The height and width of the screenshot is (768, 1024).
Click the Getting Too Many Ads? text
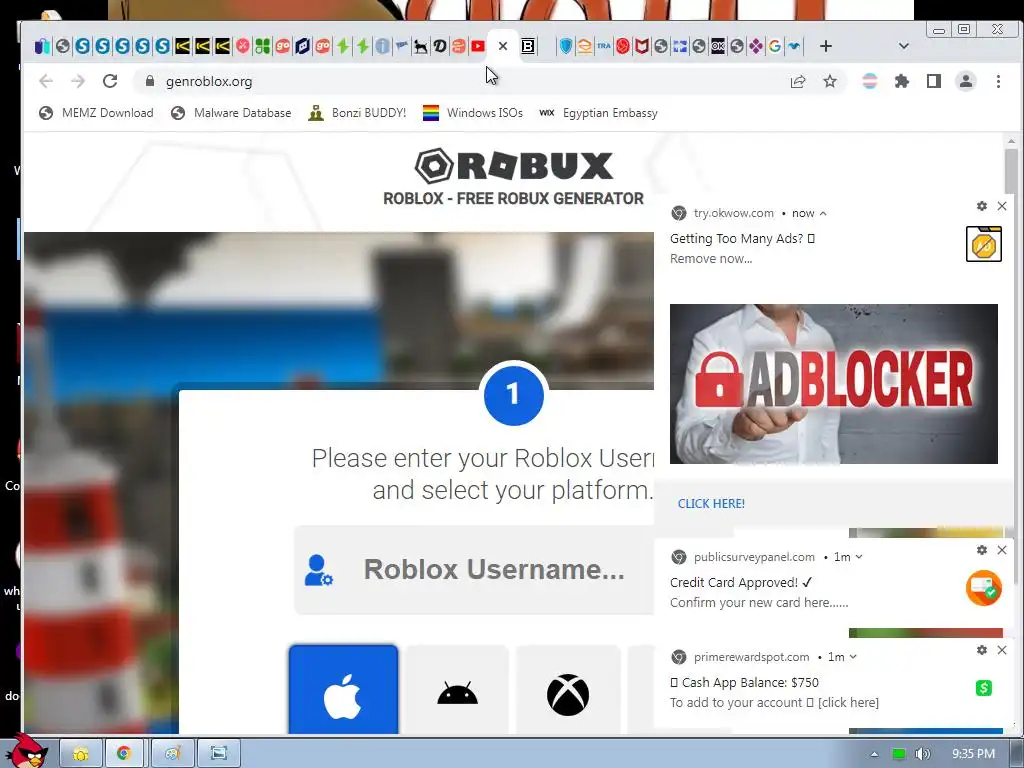tap(742, 238)
